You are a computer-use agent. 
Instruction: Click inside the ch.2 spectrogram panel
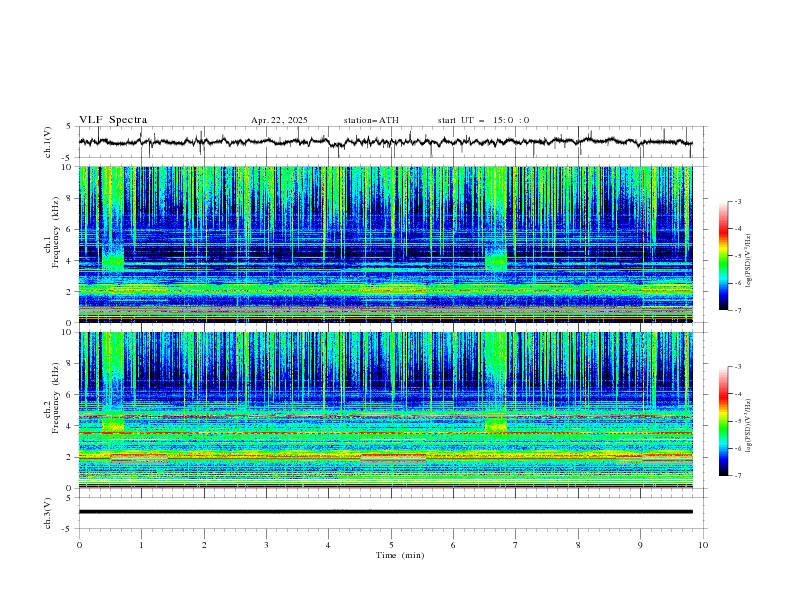(385, 410)
